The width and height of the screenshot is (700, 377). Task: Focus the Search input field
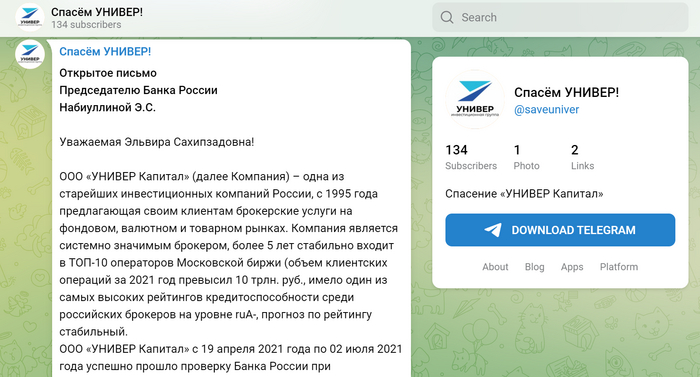[560, 17]
